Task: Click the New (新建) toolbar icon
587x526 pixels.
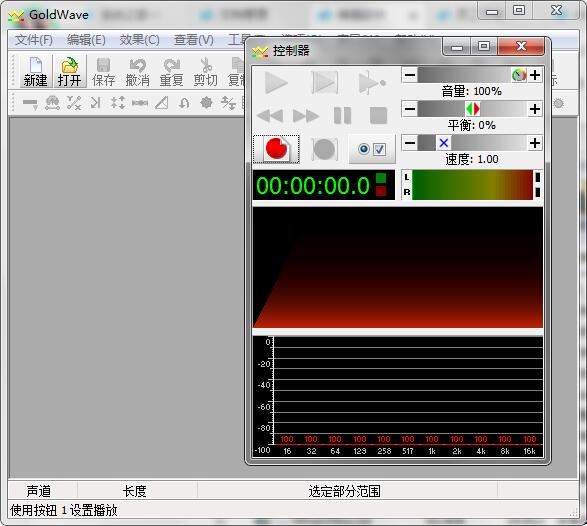Action: pos(35,72)
